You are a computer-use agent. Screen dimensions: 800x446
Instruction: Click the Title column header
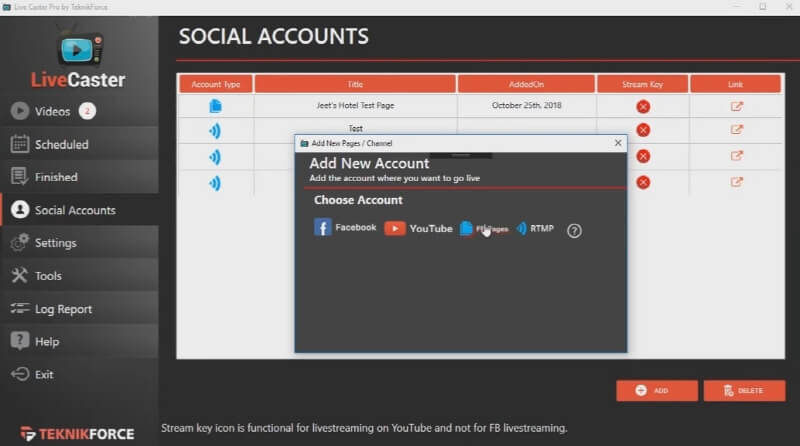tap(355, 84)
